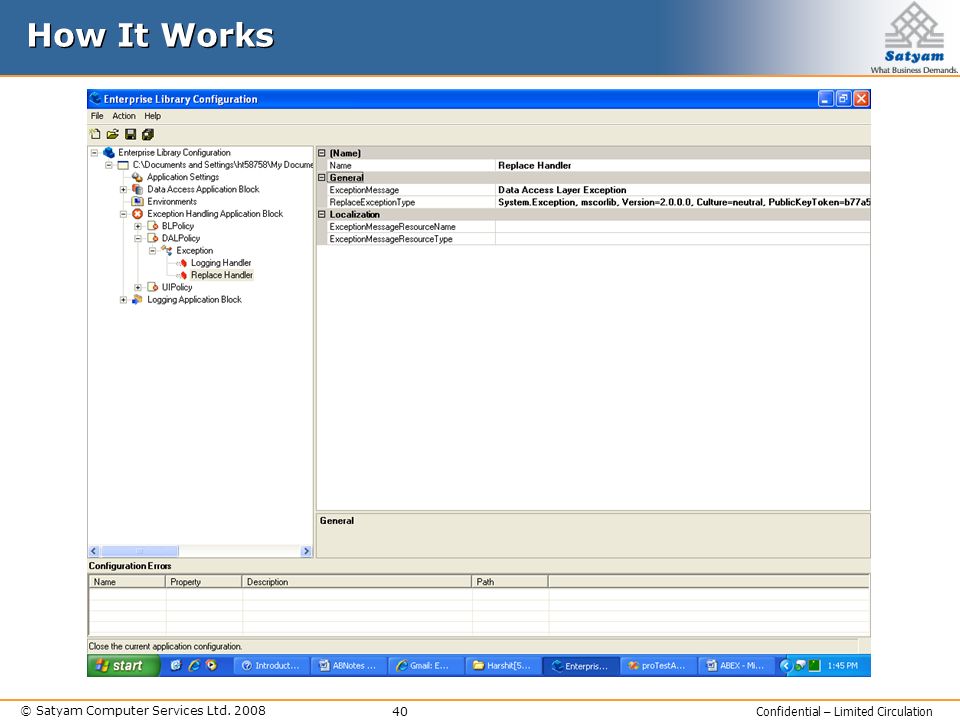Click the Logging Handler node icon
Viewport: 960px width, 720px height.
click(182, 263)
